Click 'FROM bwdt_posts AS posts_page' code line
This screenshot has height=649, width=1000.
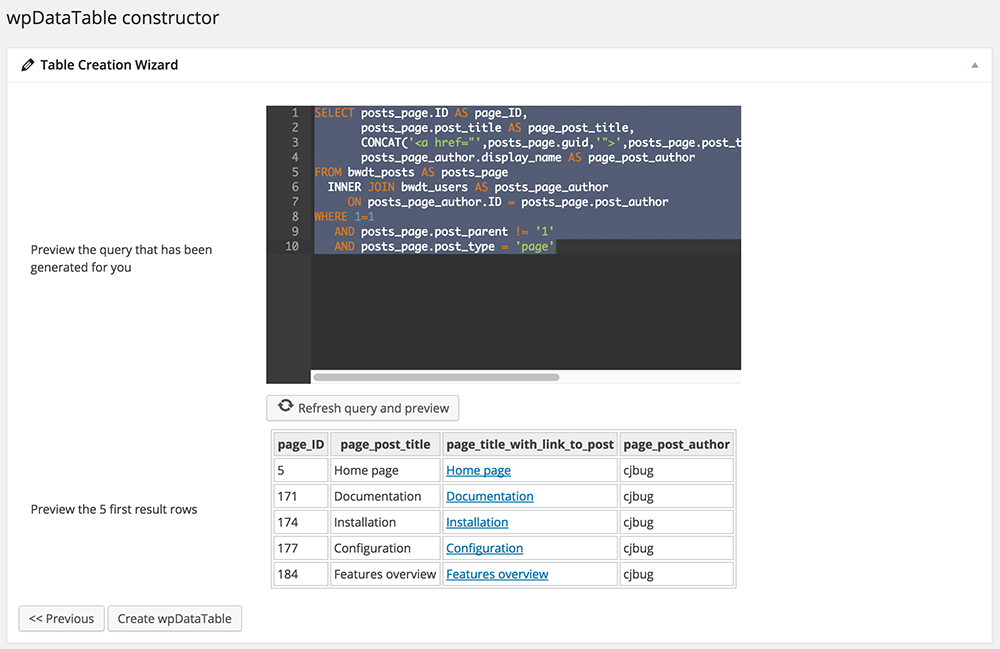411,172
